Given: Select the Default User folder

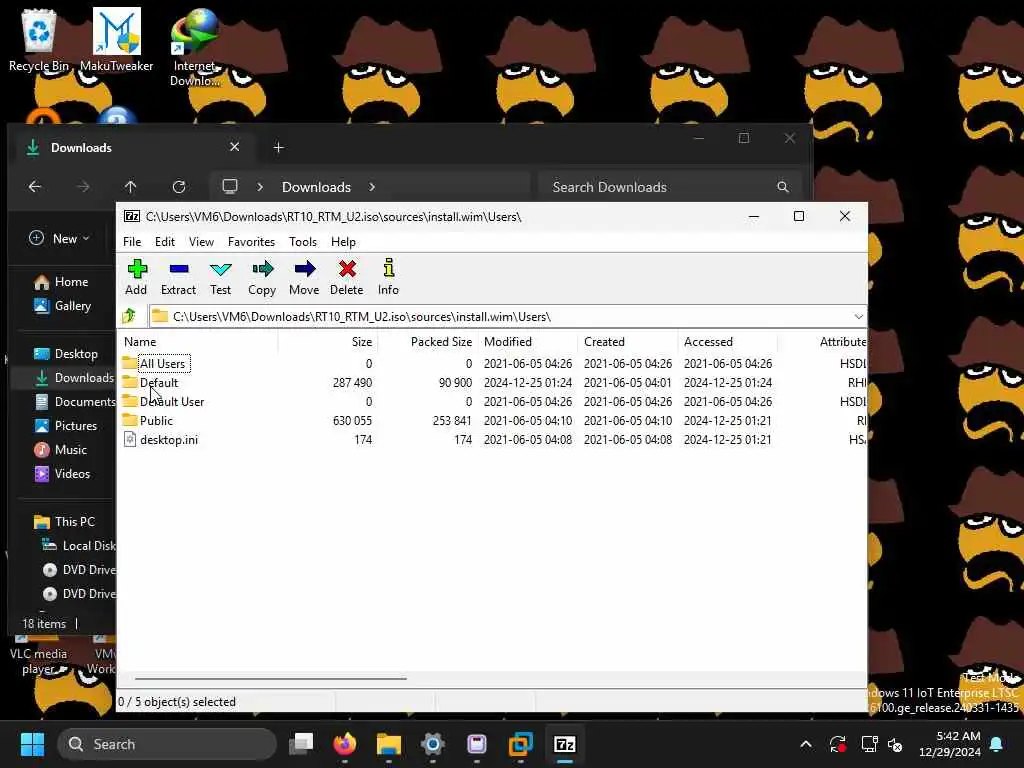Looking at the screenshot, I should (x=172, y=402).
